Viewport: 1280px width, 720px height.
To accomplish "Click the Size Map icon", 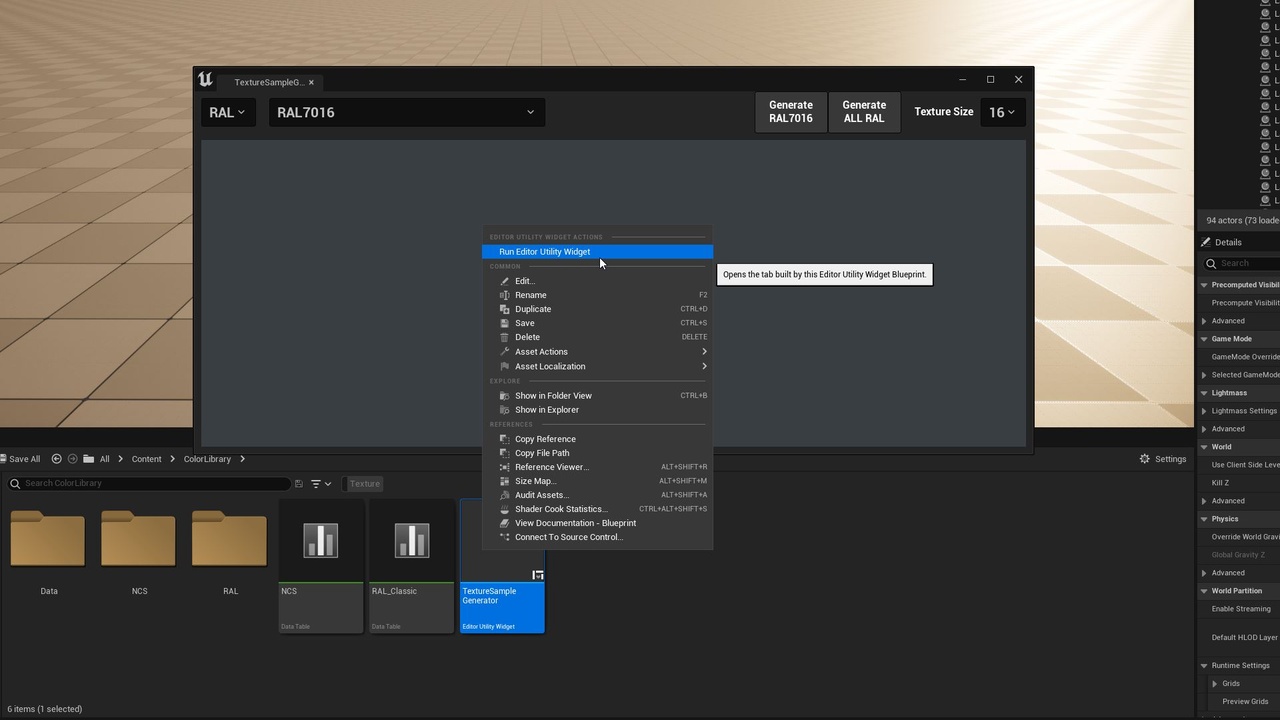I will 504,481.
